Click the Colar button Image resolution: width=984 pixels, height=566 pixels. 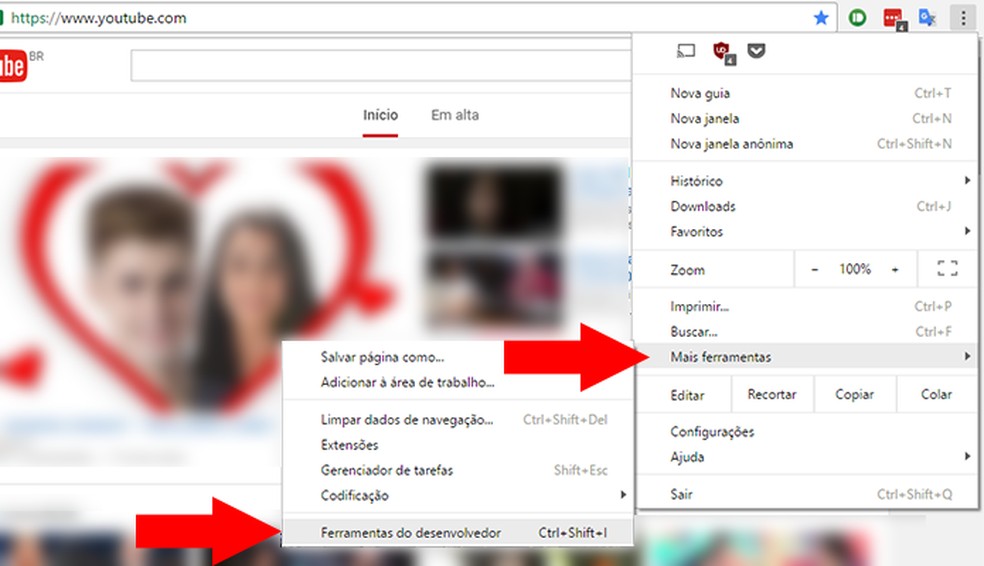coord(936,394)
